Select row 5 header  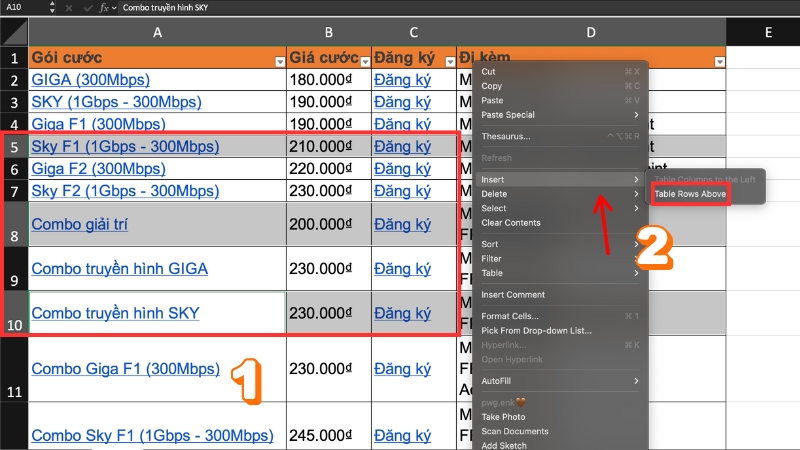pyautogui.click(x=14, y=146)
